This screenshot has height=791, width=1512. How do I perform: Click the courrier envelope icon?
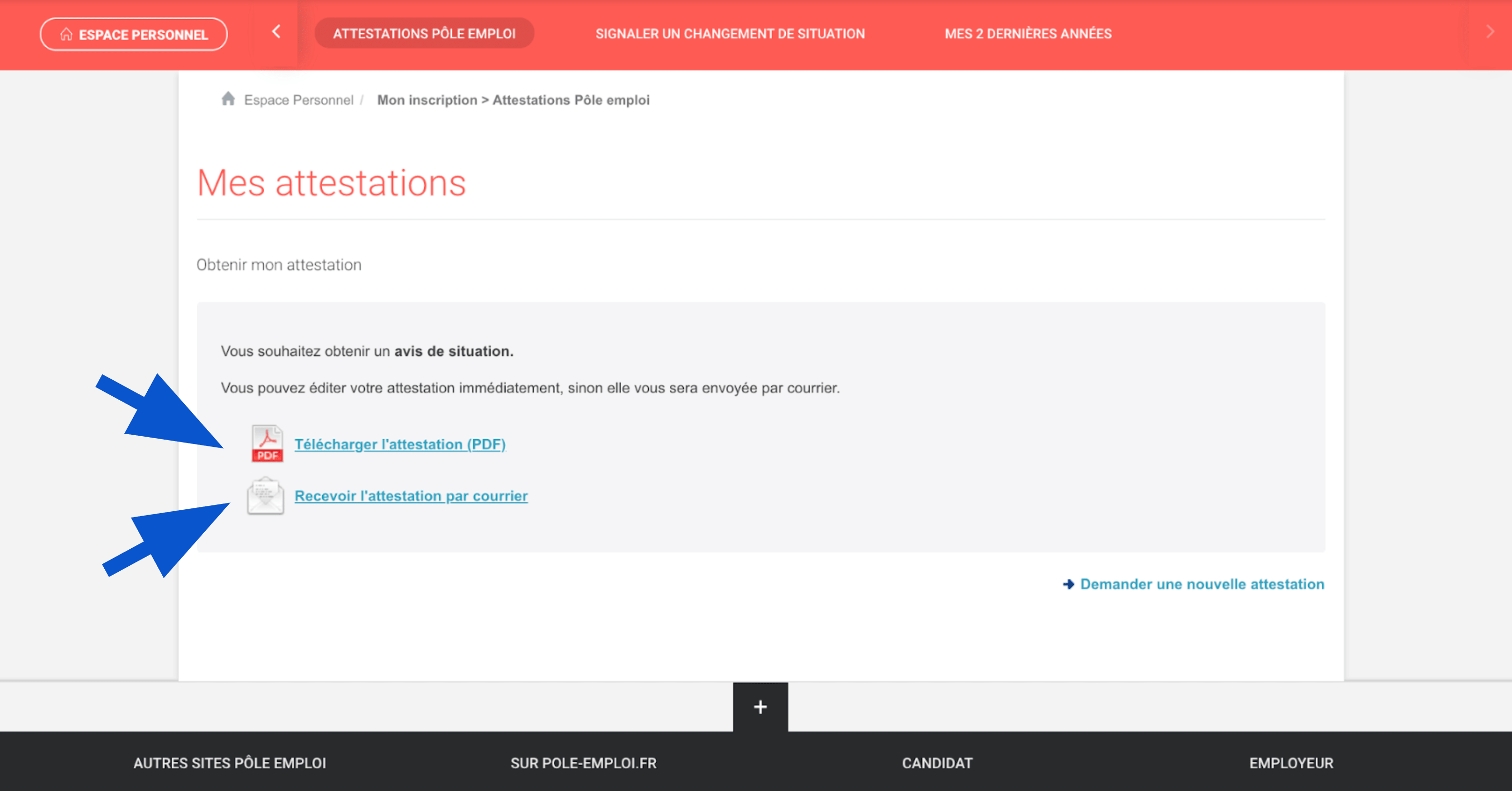pos(264,495)
